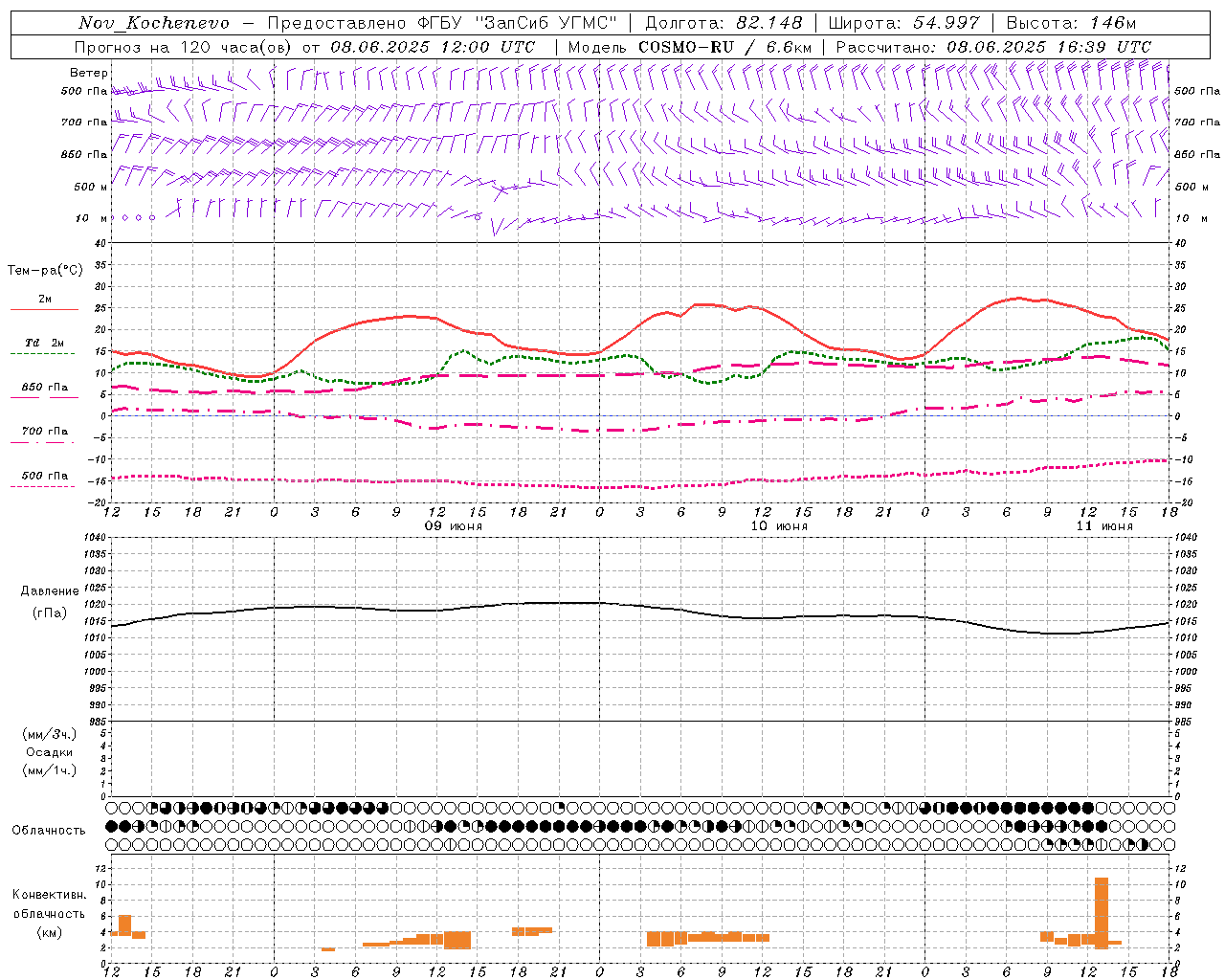The height and width of the screenshot is (980, 1225).
Task: Click the "Осадки" precipitation label
Action: (50, 752)
